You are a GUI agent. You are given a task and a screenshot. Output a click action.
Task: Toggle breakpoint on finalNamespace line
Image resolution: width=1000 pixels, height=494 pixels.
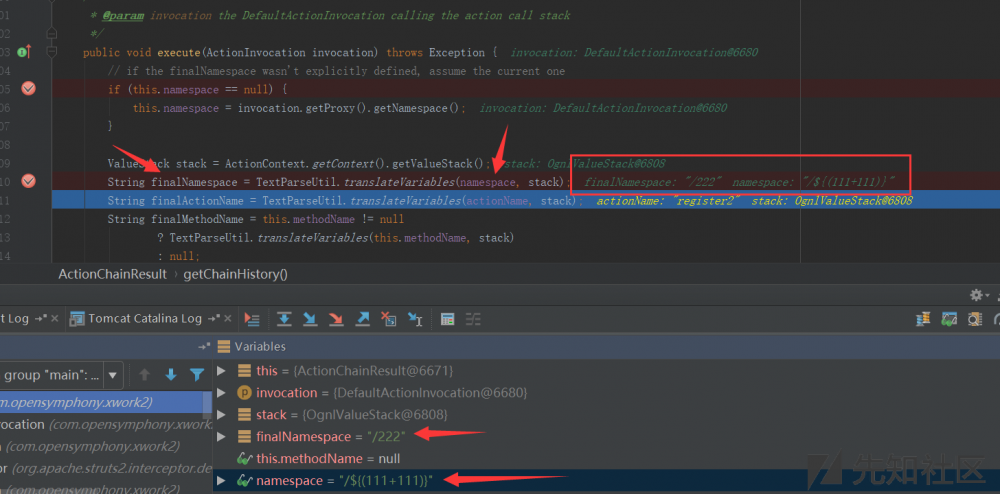pos(28,182)
